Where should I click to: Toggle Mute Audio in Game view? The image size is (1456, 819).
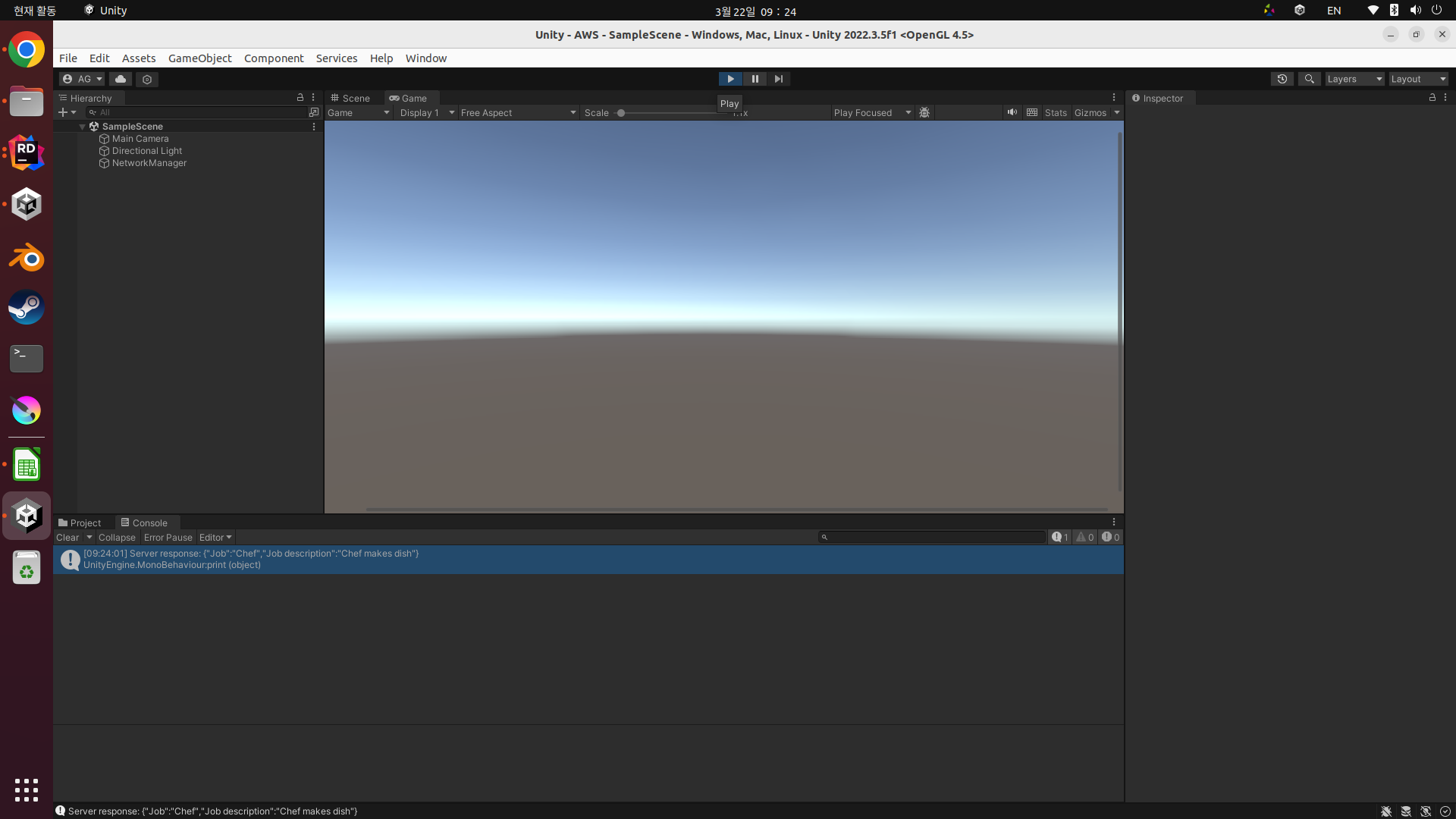[1012, 112]
